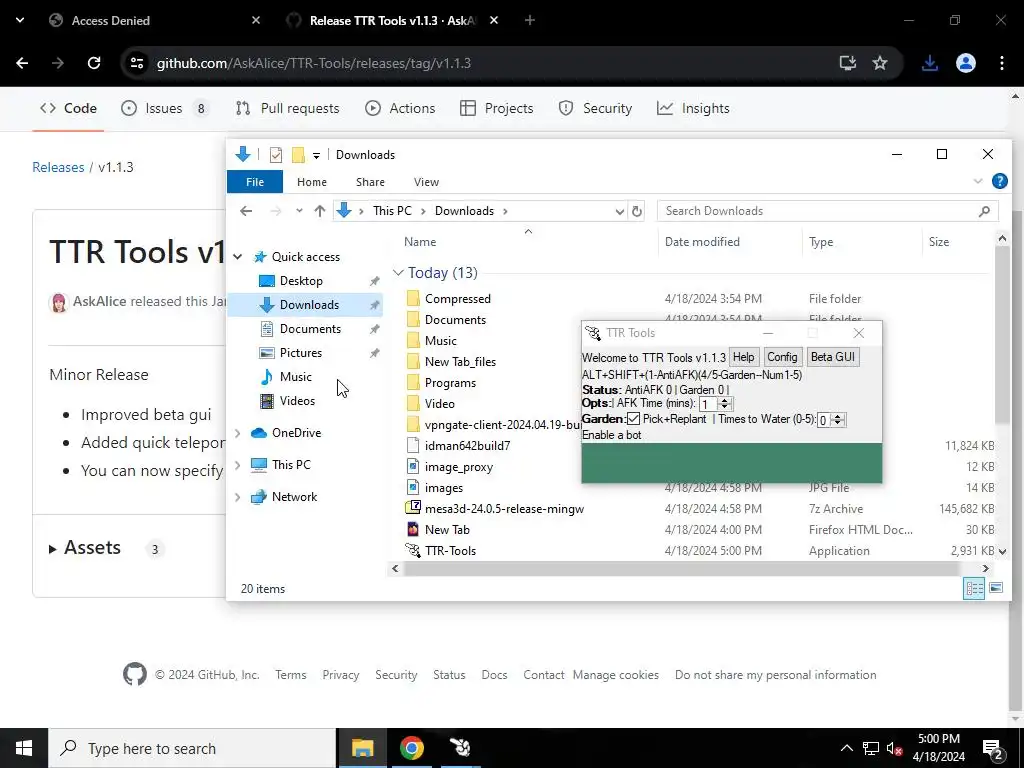Image resolution: width=1024 pixels, height=768 pixels.
Task: Select Documents in Quick access sidebar
Action: [310, 329]
